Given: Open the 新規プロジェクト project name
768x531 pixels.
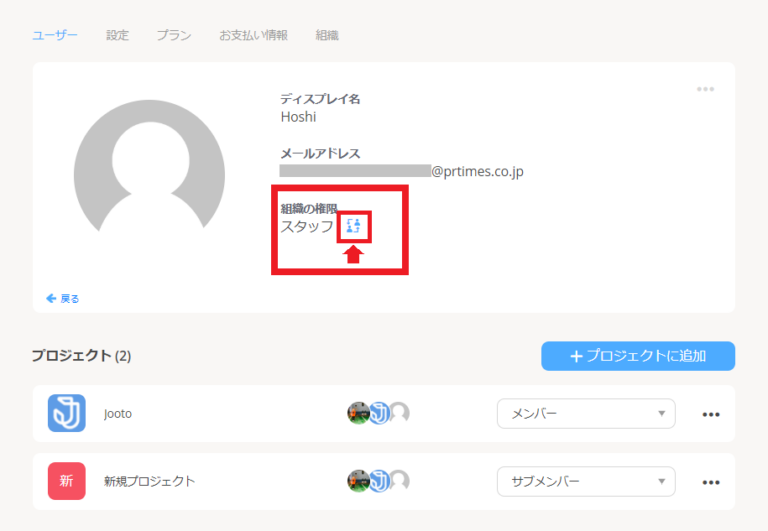Looking at the screenshot, I should click(149, 481).
